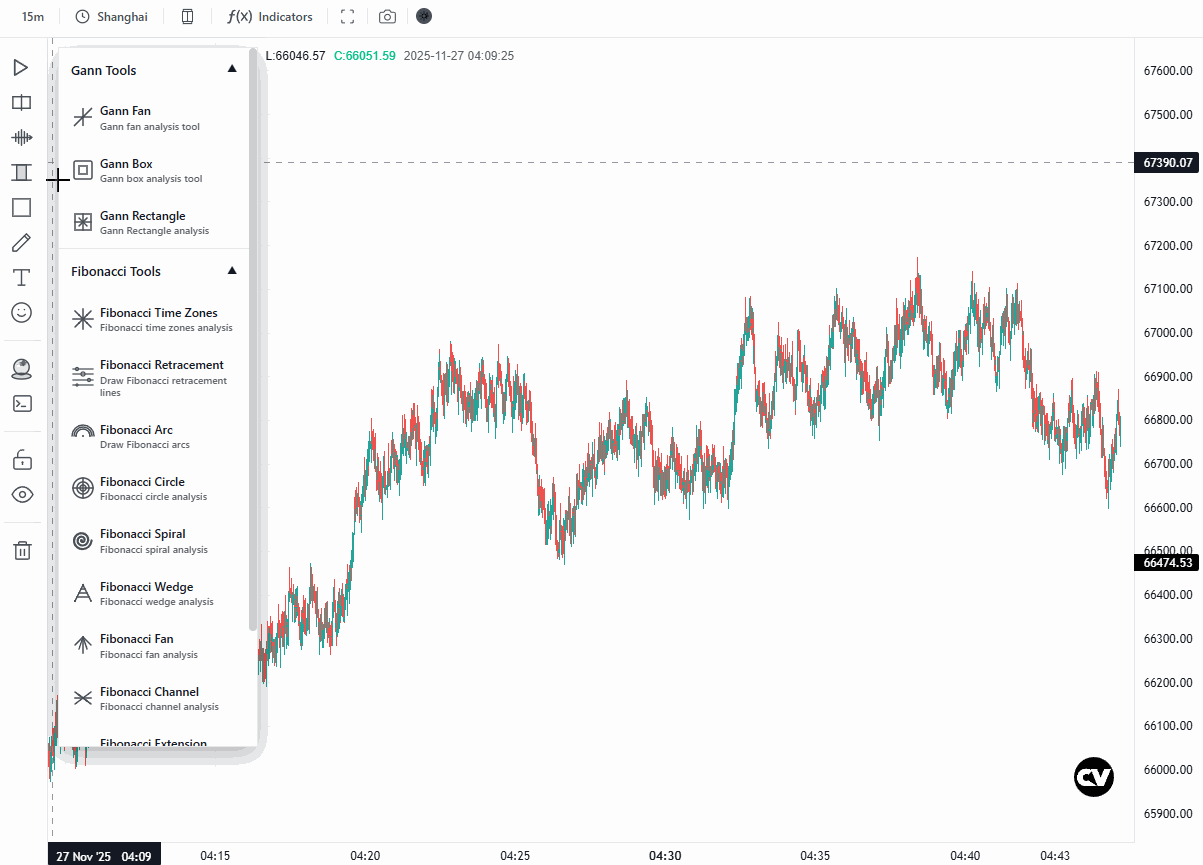Select the text T tool
Viewport: 1203px width, 865px height.
[21, 278]
